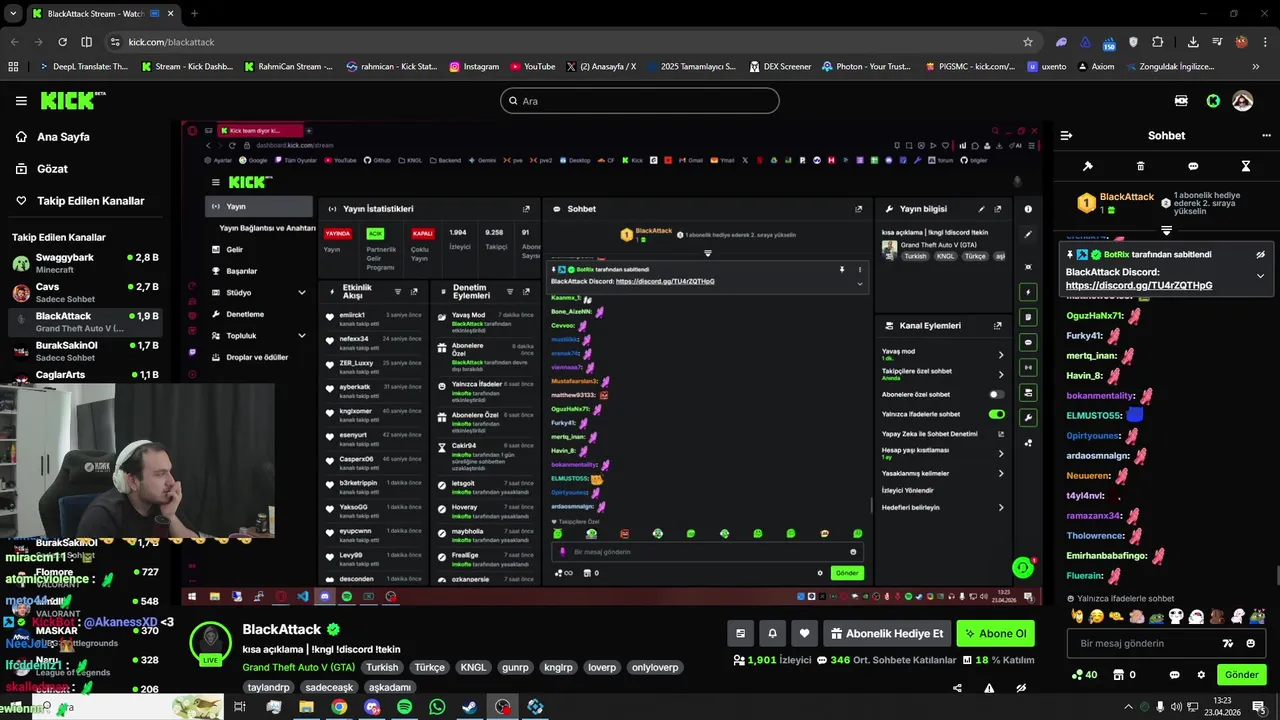Image resolution: width=1280 pixels, height=720 pixels.
Task: Open Cavs channel in sidebar
Action: (x=85, y=292)
